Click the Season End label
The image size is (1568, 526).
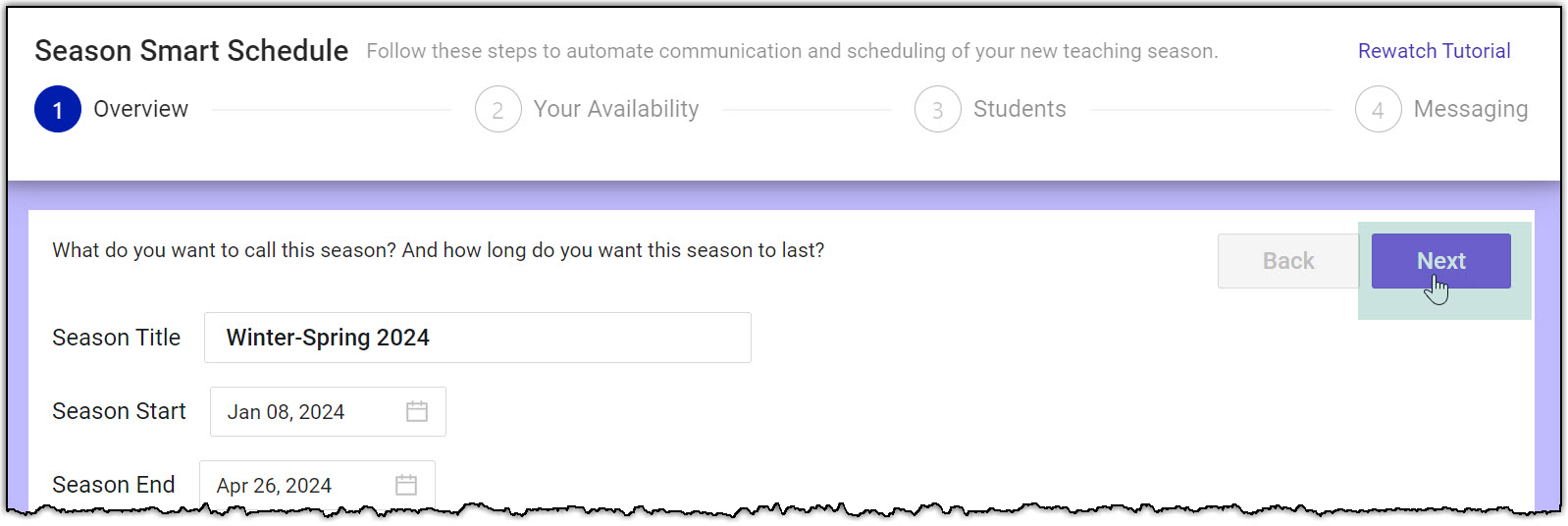pyautogui.click(x=113, y=485)
